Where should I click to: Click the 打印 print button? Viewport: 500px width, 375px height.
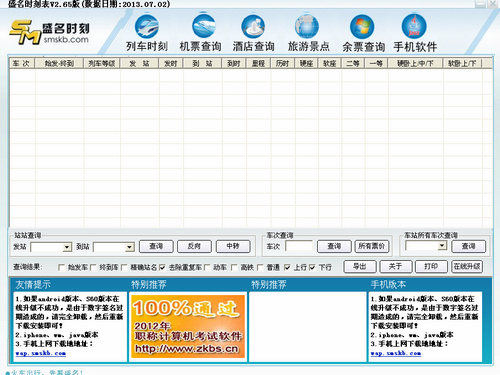[431, 267]
